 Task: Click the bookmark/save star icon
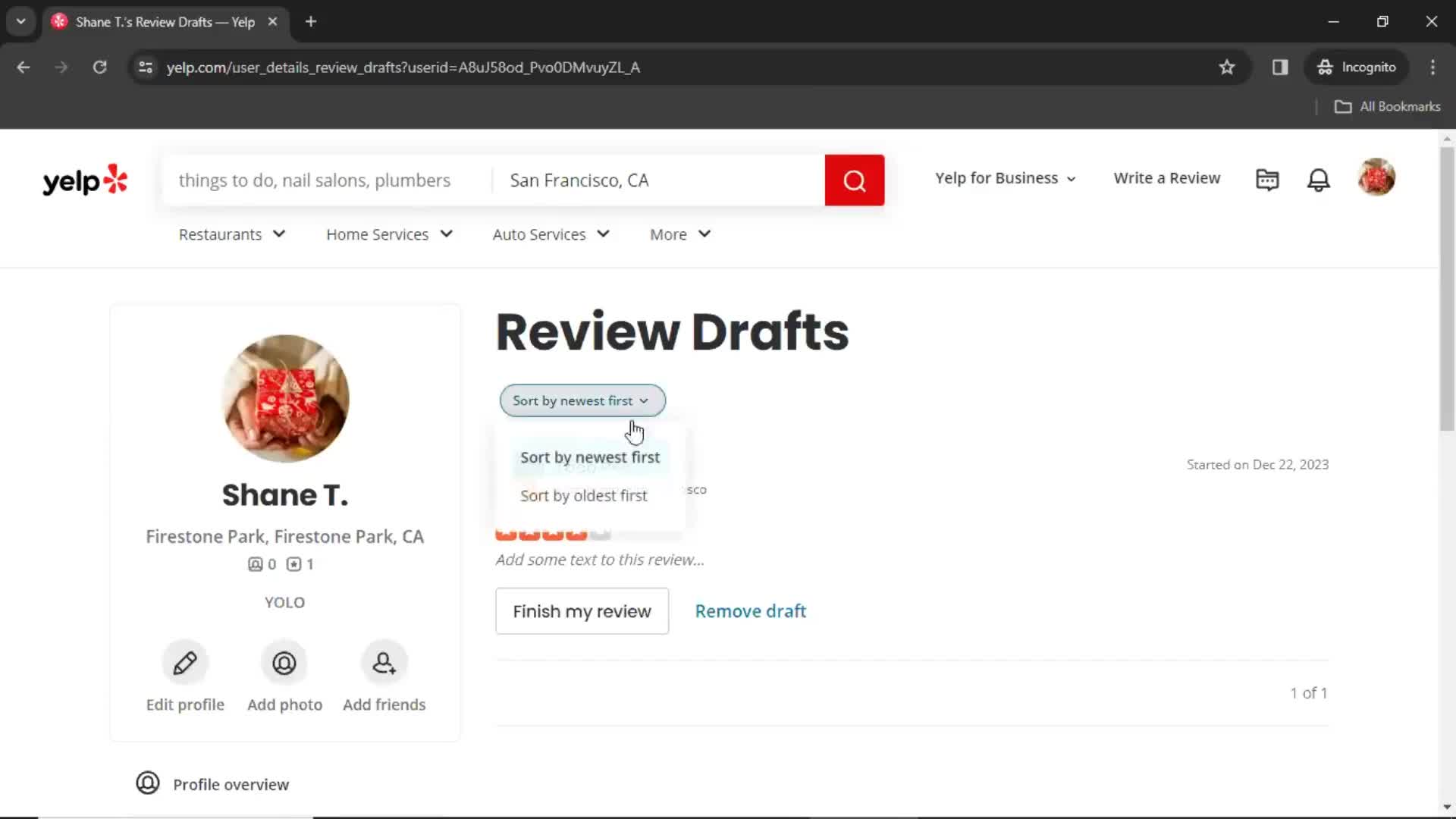1228,67
